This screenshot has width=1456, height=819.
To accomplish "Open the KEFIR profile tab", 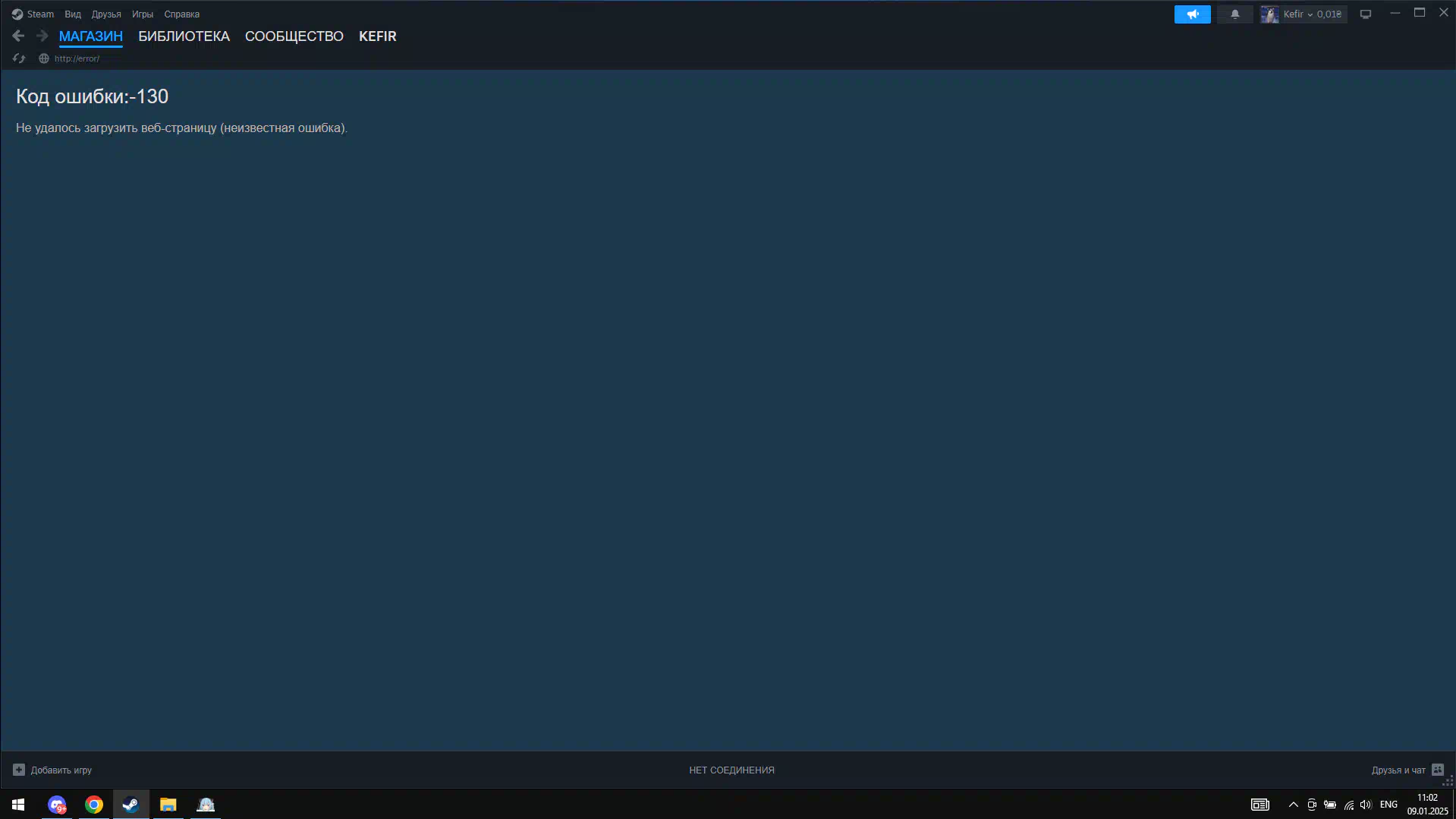I will (377, 36).
